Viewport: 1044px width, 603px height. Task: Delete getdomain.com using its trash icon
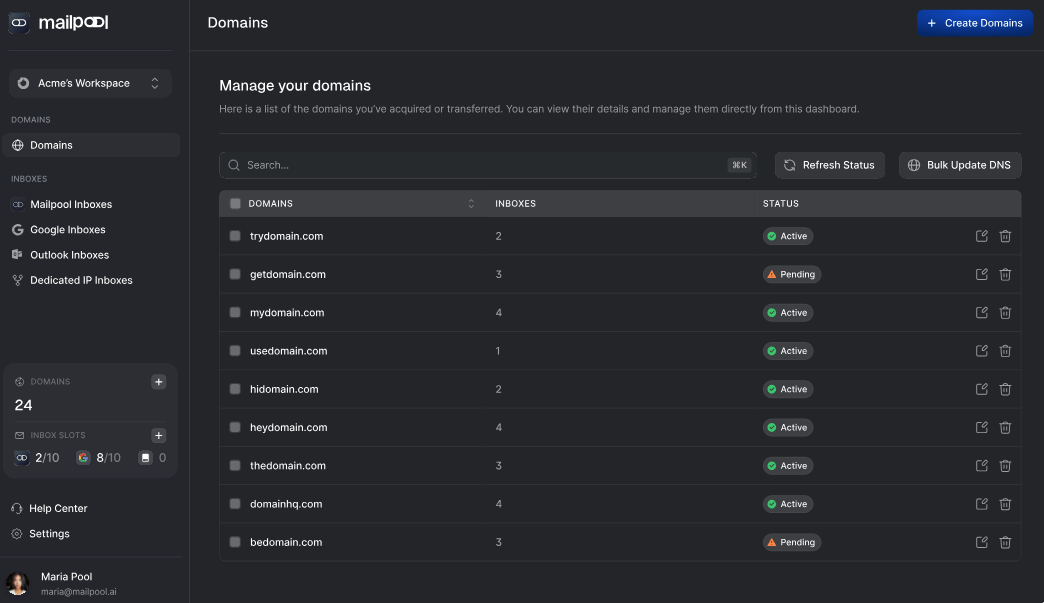1005,274
